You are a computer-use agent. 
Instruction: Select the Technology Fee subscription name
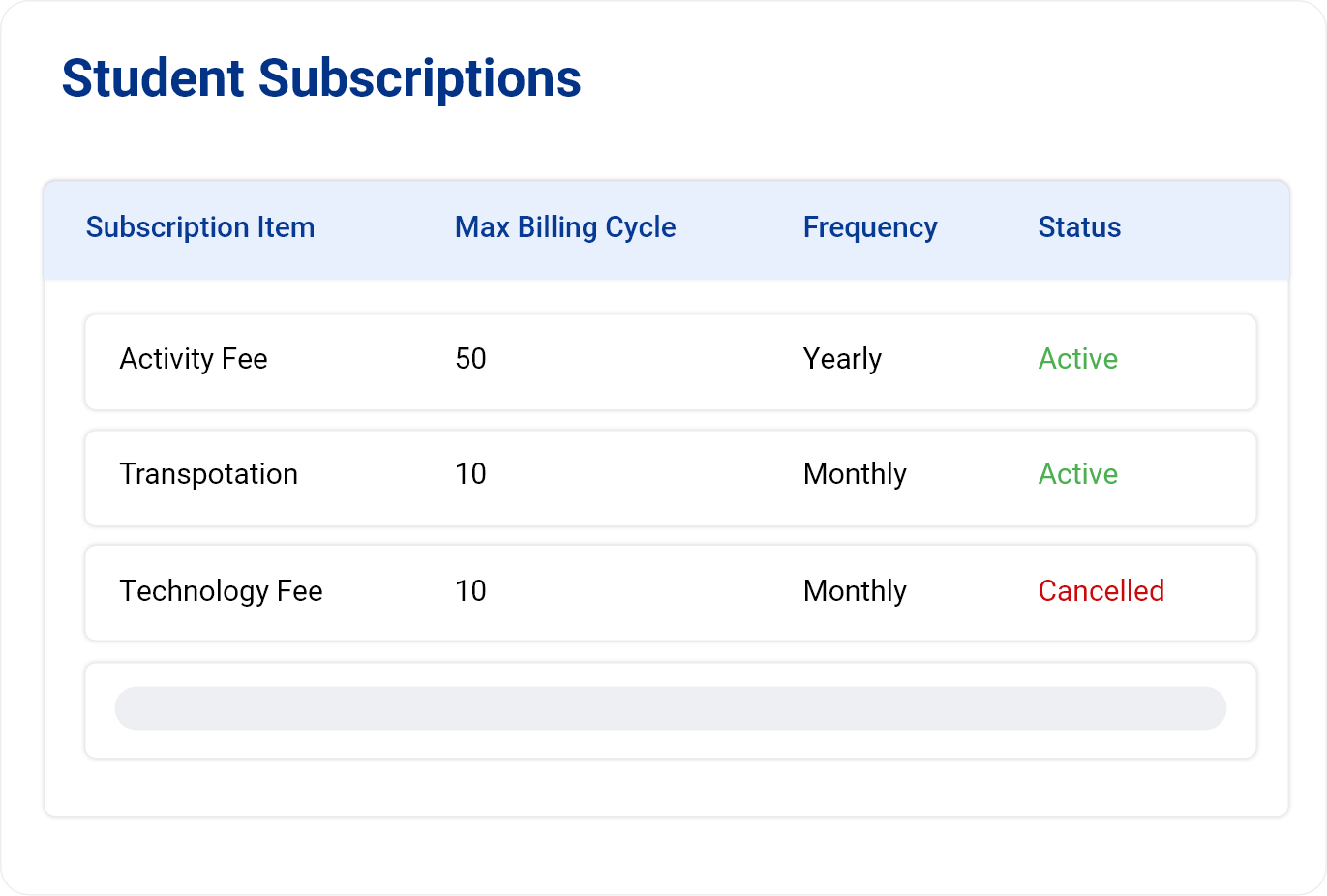point(221,591)
